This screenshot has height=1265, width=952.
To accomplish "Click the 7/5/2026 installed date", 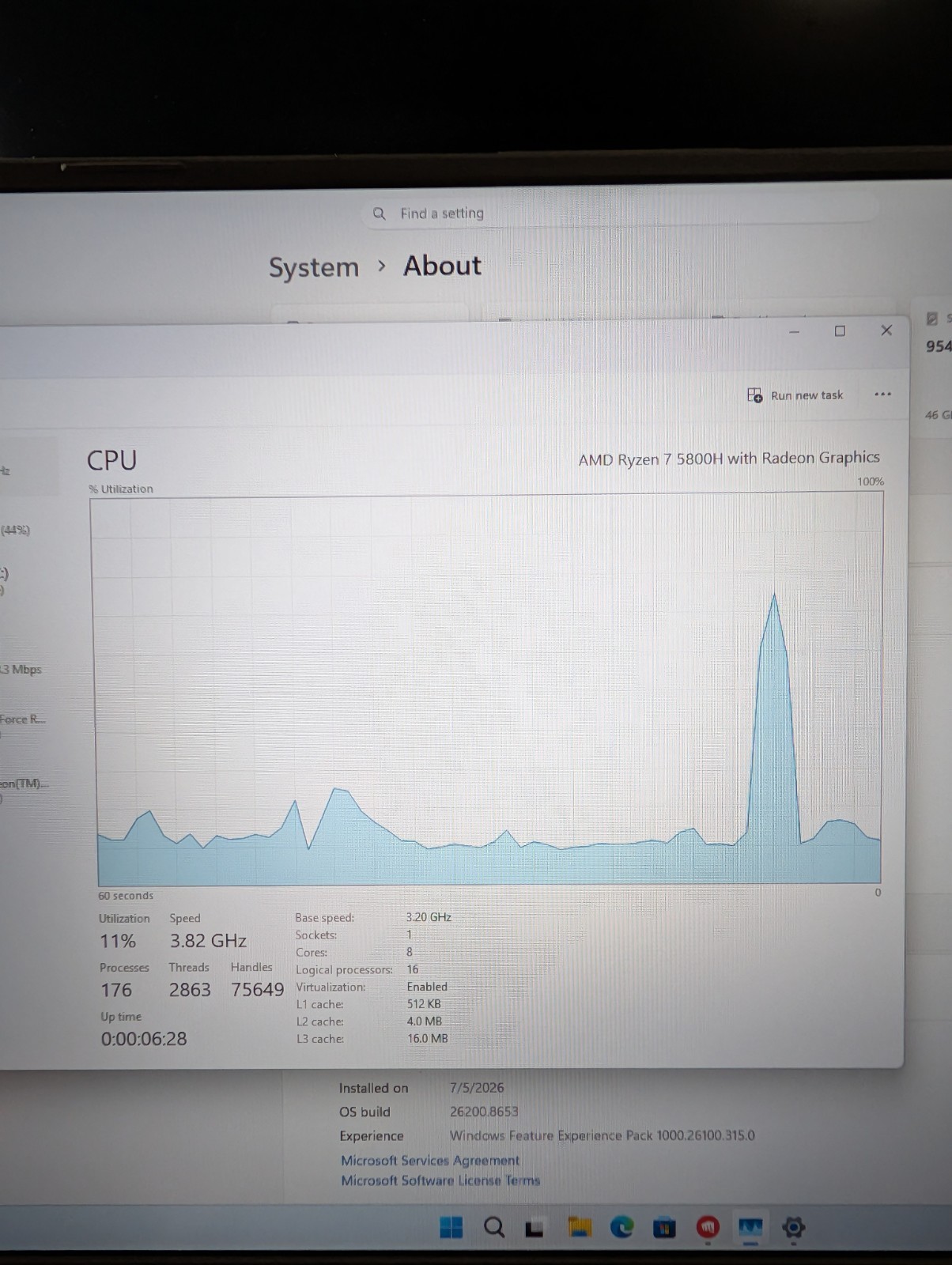I will pos(477,1088).
